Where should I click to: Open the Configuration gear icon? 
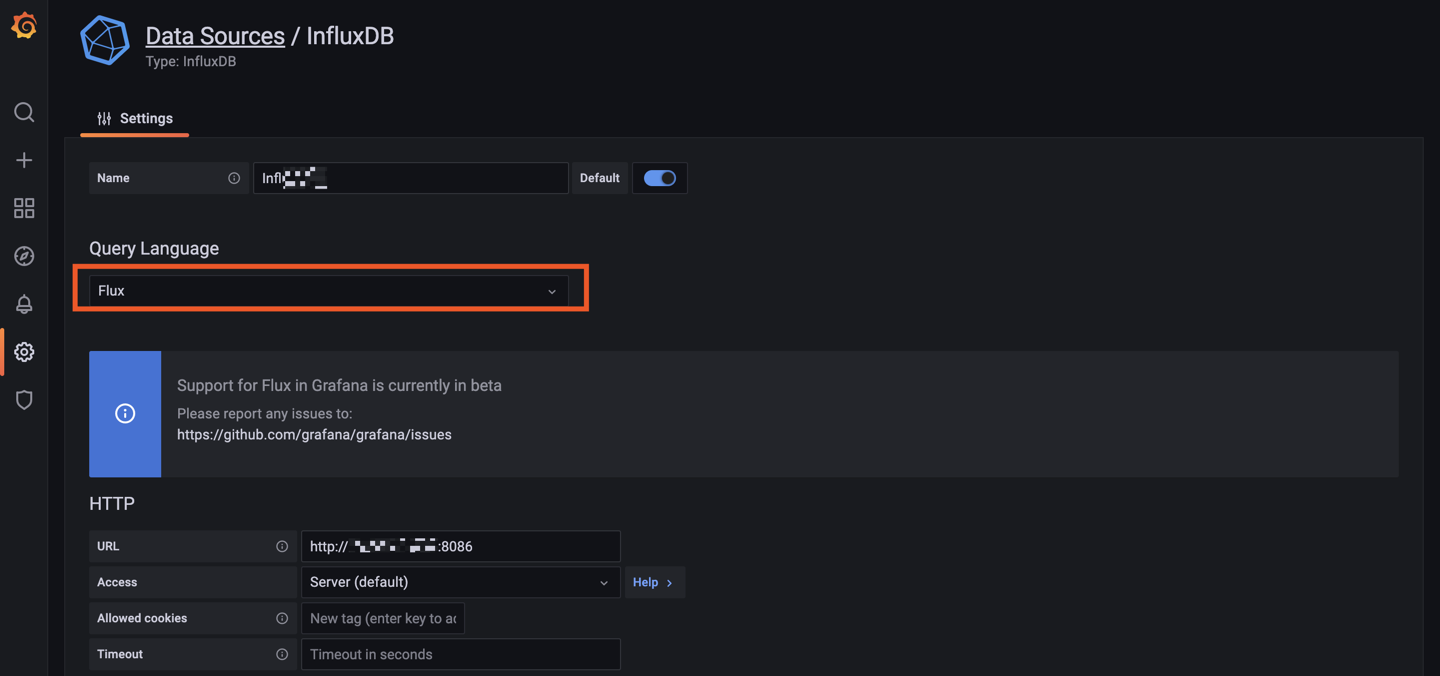[24, 352]
